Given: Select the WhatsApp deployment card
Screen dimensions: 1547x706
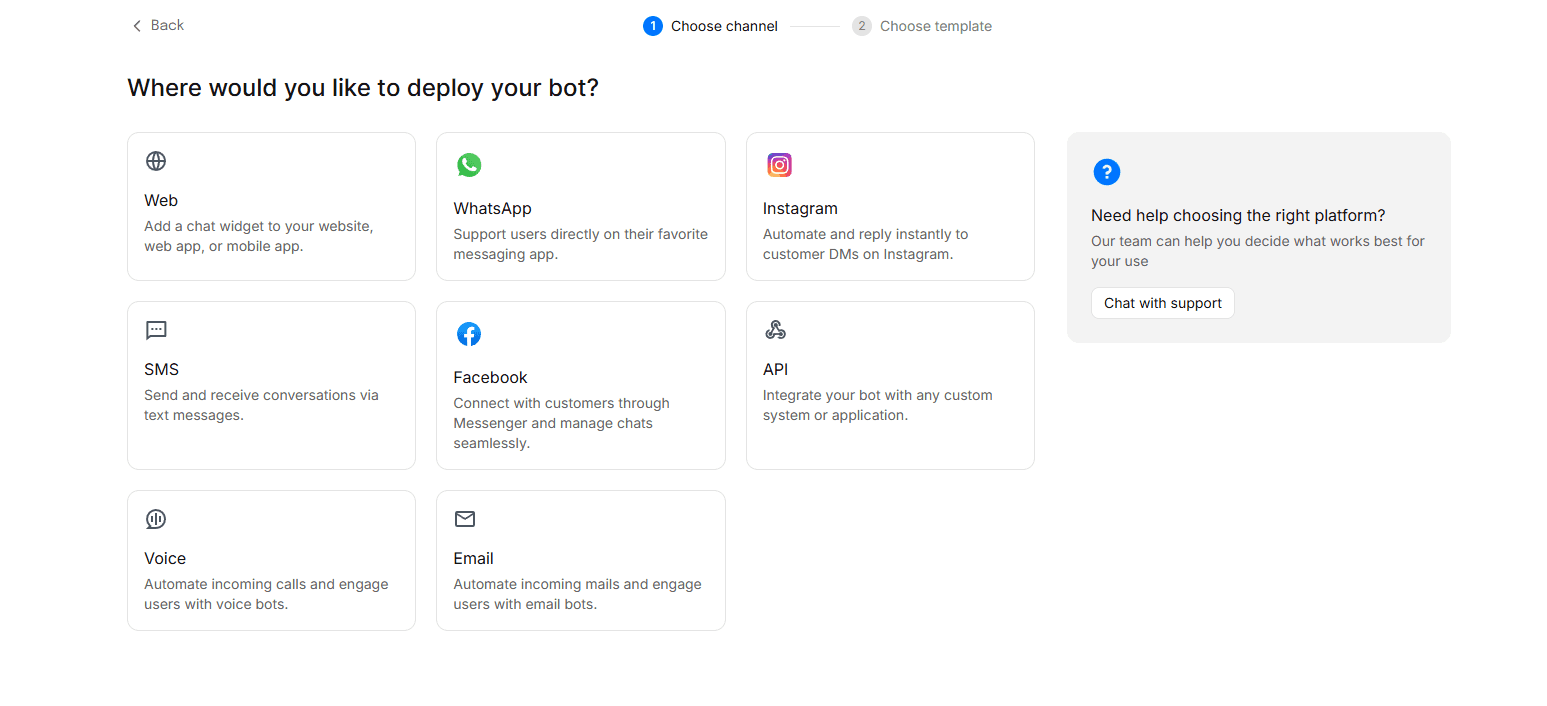Looking at the screenshot, I should click(x=580, y=206).
